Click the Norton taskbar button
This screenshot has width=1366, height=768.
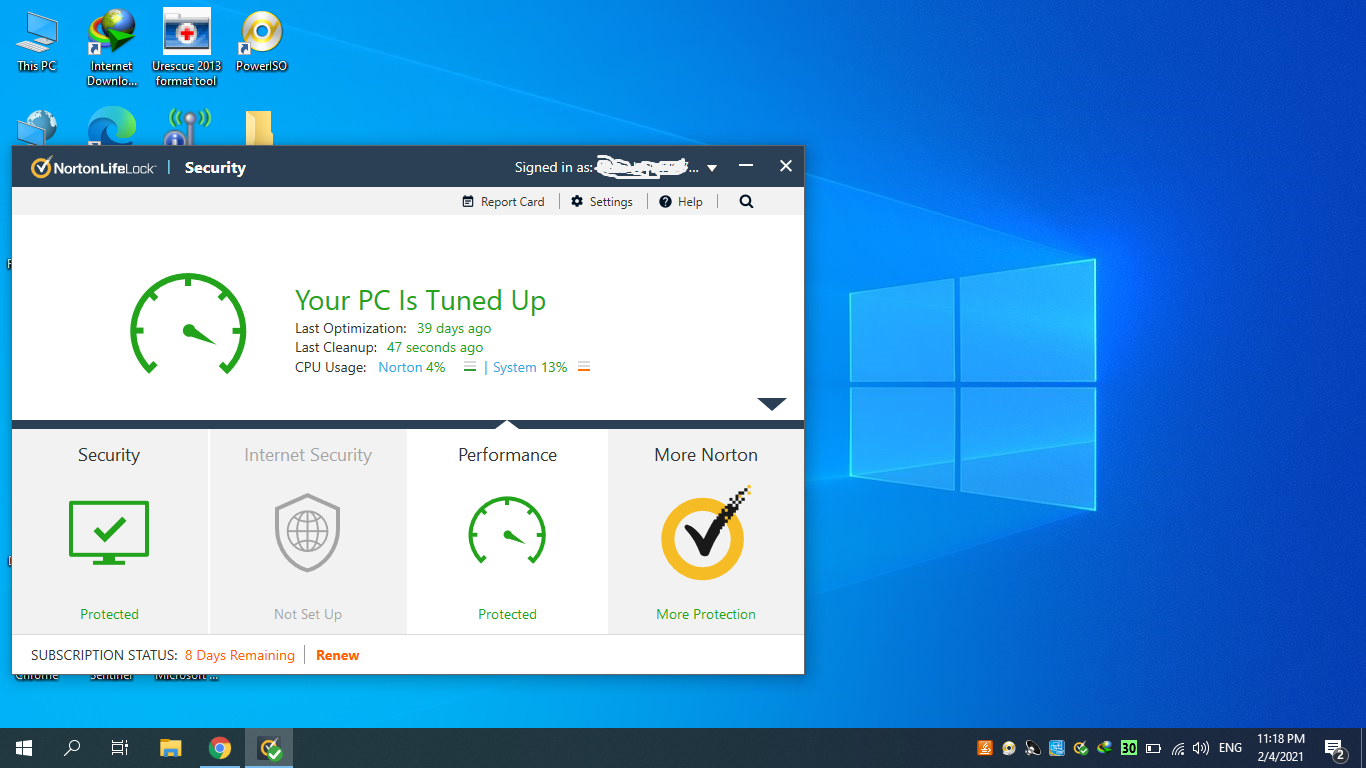(269, 748)
